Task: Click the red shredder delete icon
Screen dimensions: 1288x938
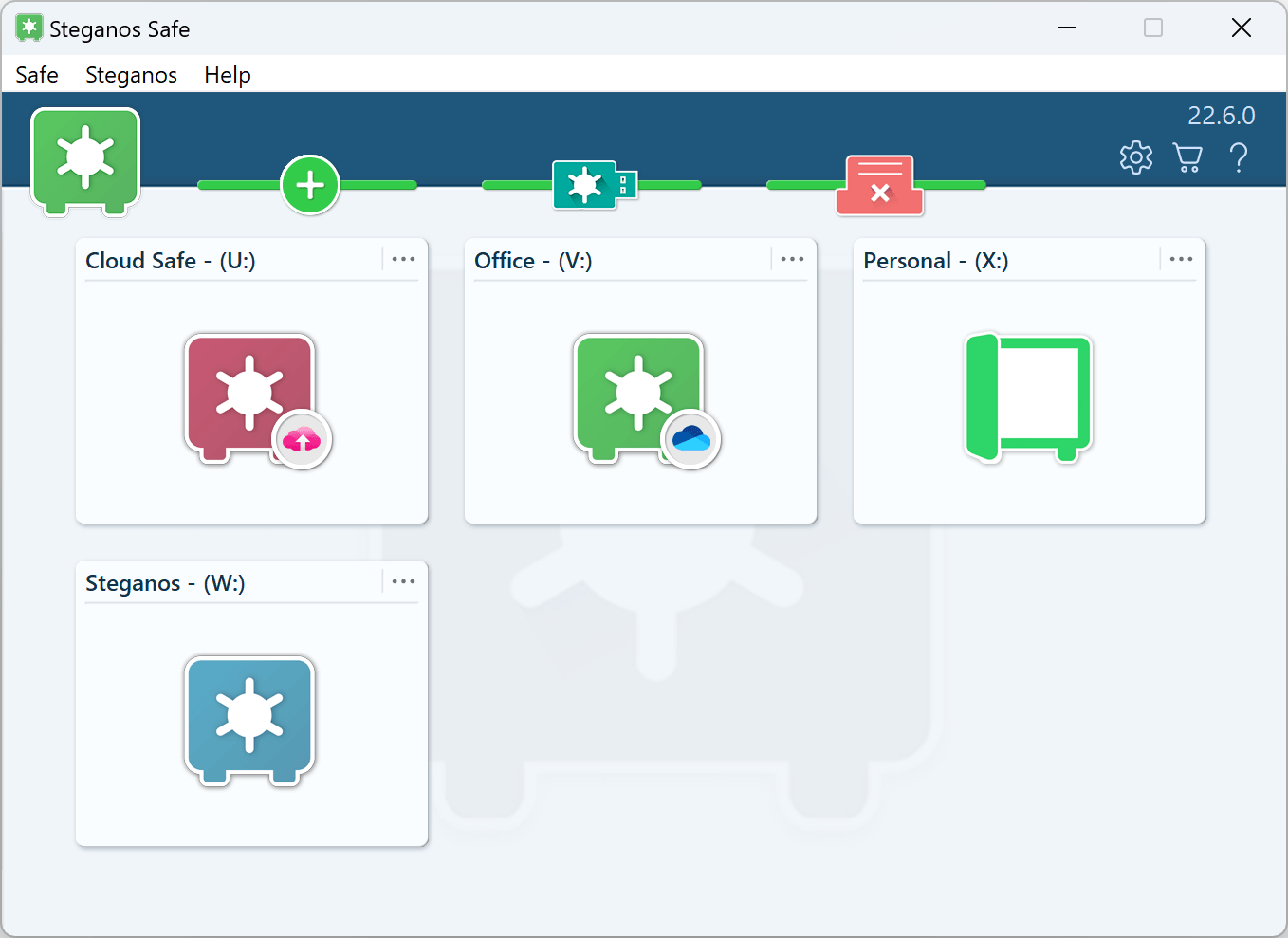Action: [x=879, y=185]
